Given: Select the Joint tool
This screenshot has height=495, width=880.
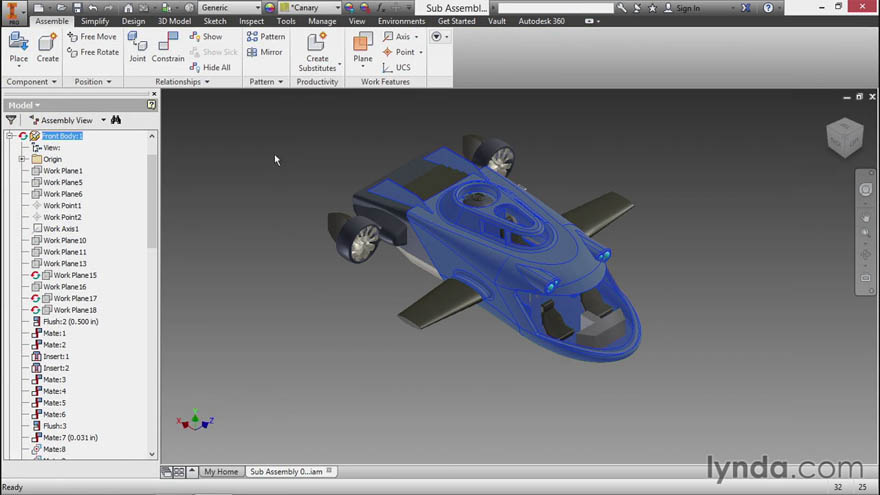Looking at the screenshot, I should (x=138, y=47).
